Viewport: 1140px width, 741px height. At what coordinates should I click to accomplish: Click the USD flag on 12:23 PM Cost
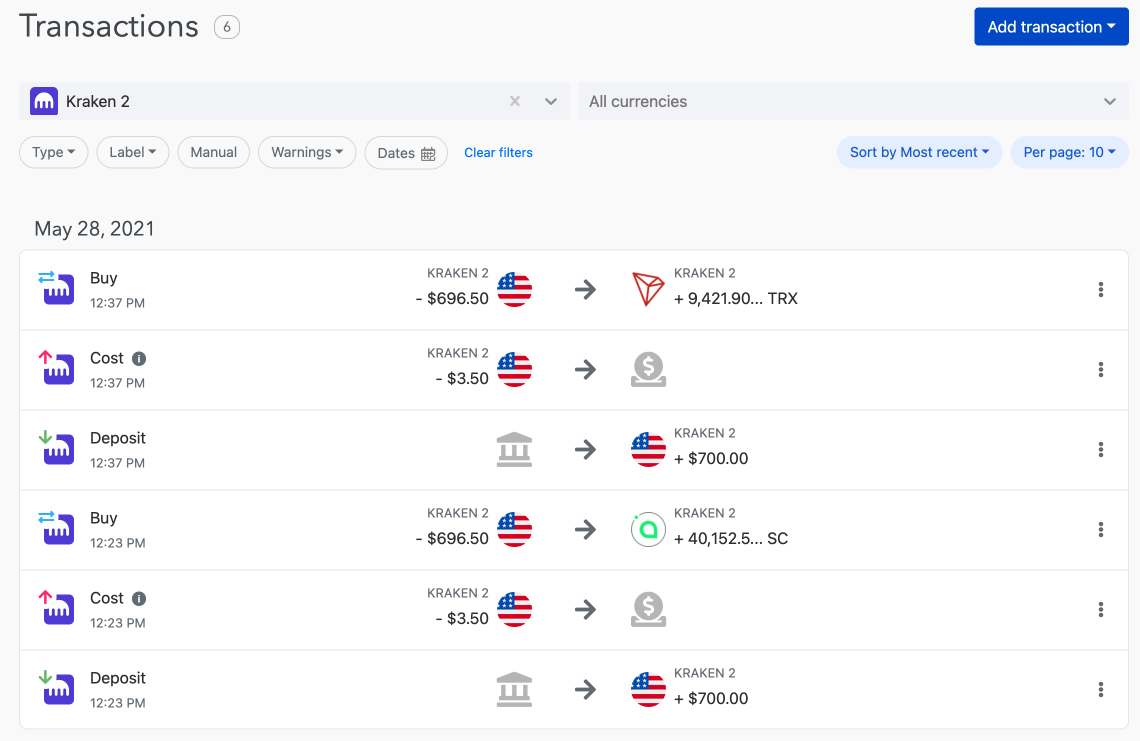[x=515, y=609]
